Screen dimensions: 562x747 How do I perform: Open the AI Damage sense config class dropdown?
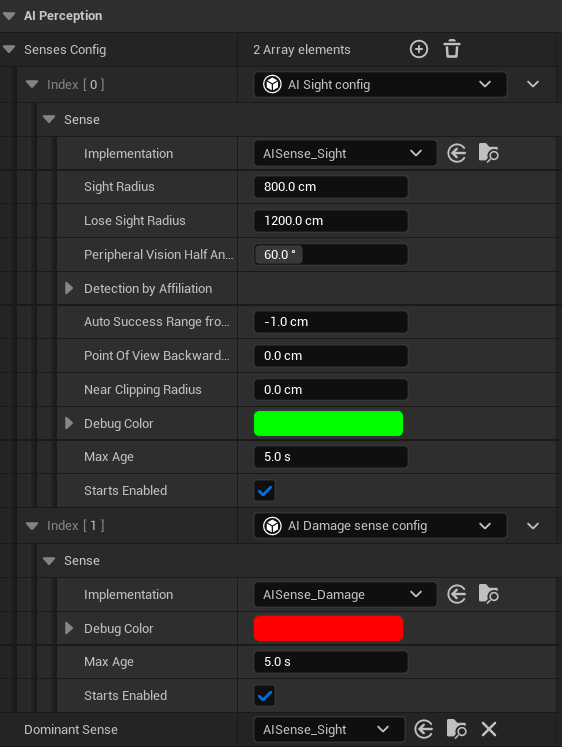click(380, 526)
